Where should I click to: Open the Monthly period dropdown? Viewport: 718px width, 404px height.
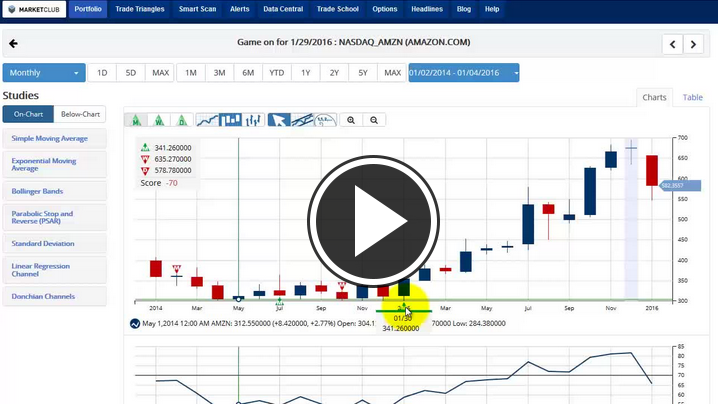44,73
